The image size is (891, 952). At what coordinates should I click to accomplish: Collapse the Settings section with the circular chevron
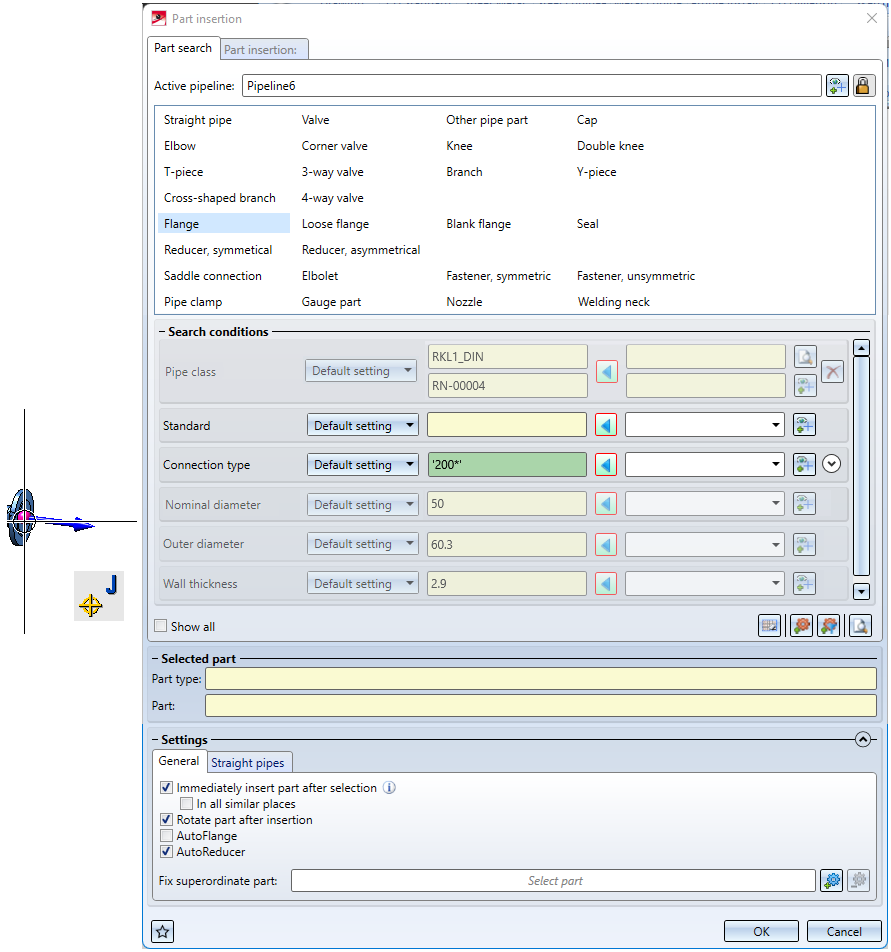tap(862, 740)
